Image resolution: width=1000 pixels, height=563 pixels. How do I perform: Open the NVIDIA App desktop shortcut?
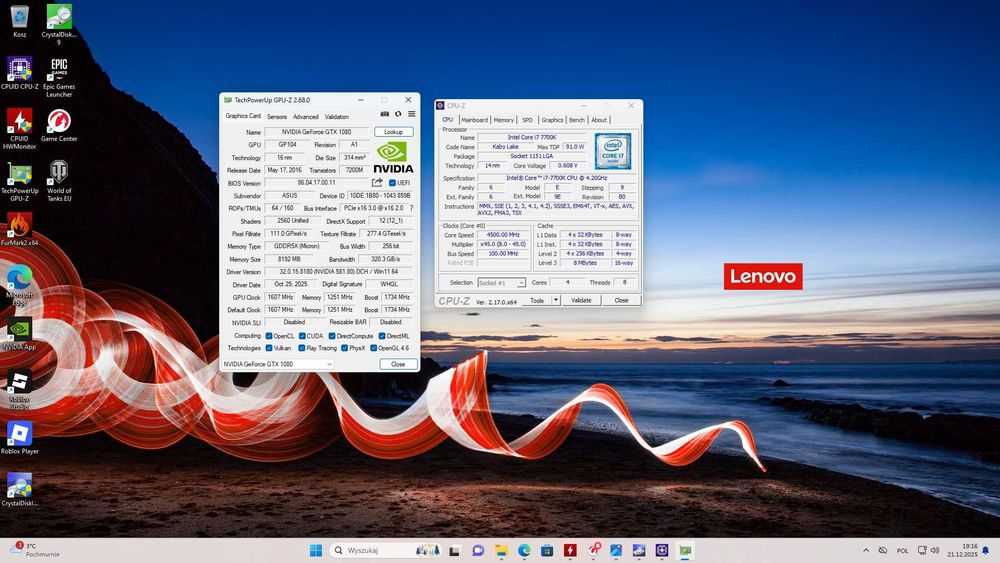point(20,334)
